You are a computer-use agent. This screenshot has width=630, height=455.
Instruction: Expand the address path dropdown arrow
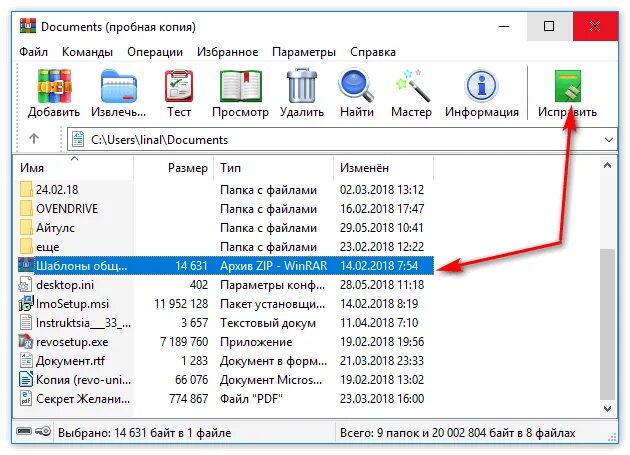pyautogui.click(x=609, y=139)
